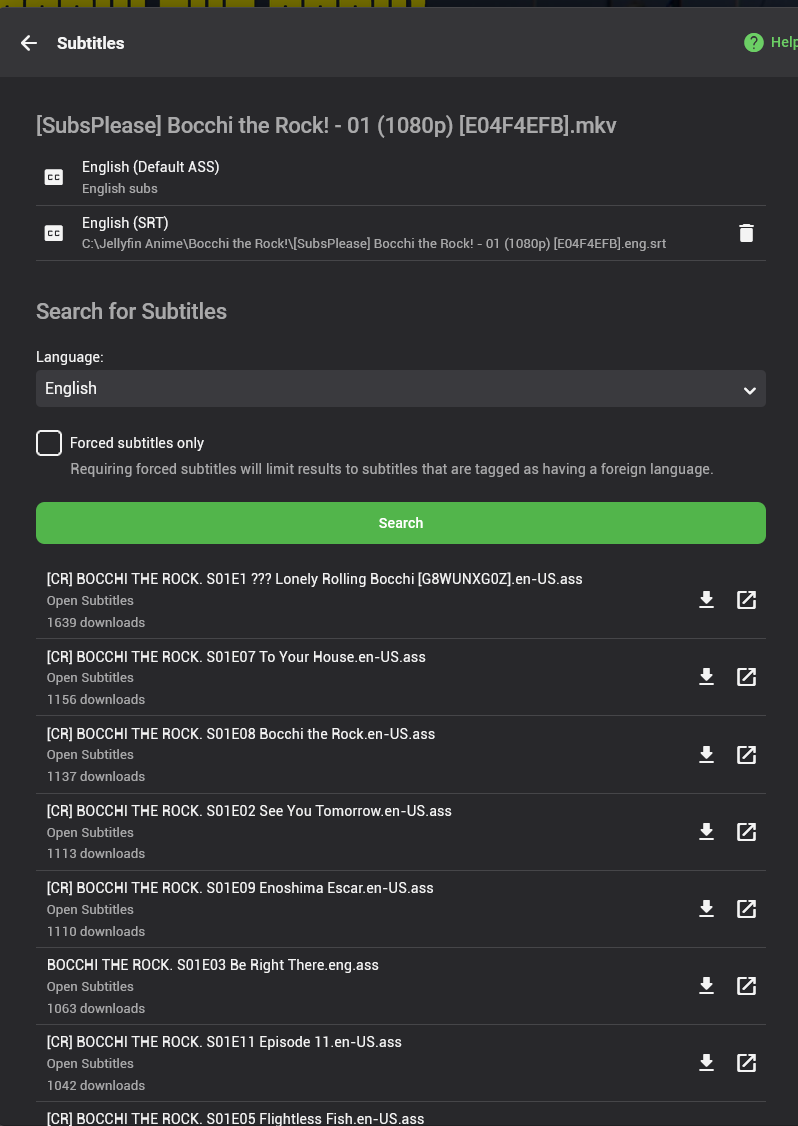This screenshot has height=1126, width=798.
Task: Open S01E11 Episode 11 external link
Action: point(746,1062)
